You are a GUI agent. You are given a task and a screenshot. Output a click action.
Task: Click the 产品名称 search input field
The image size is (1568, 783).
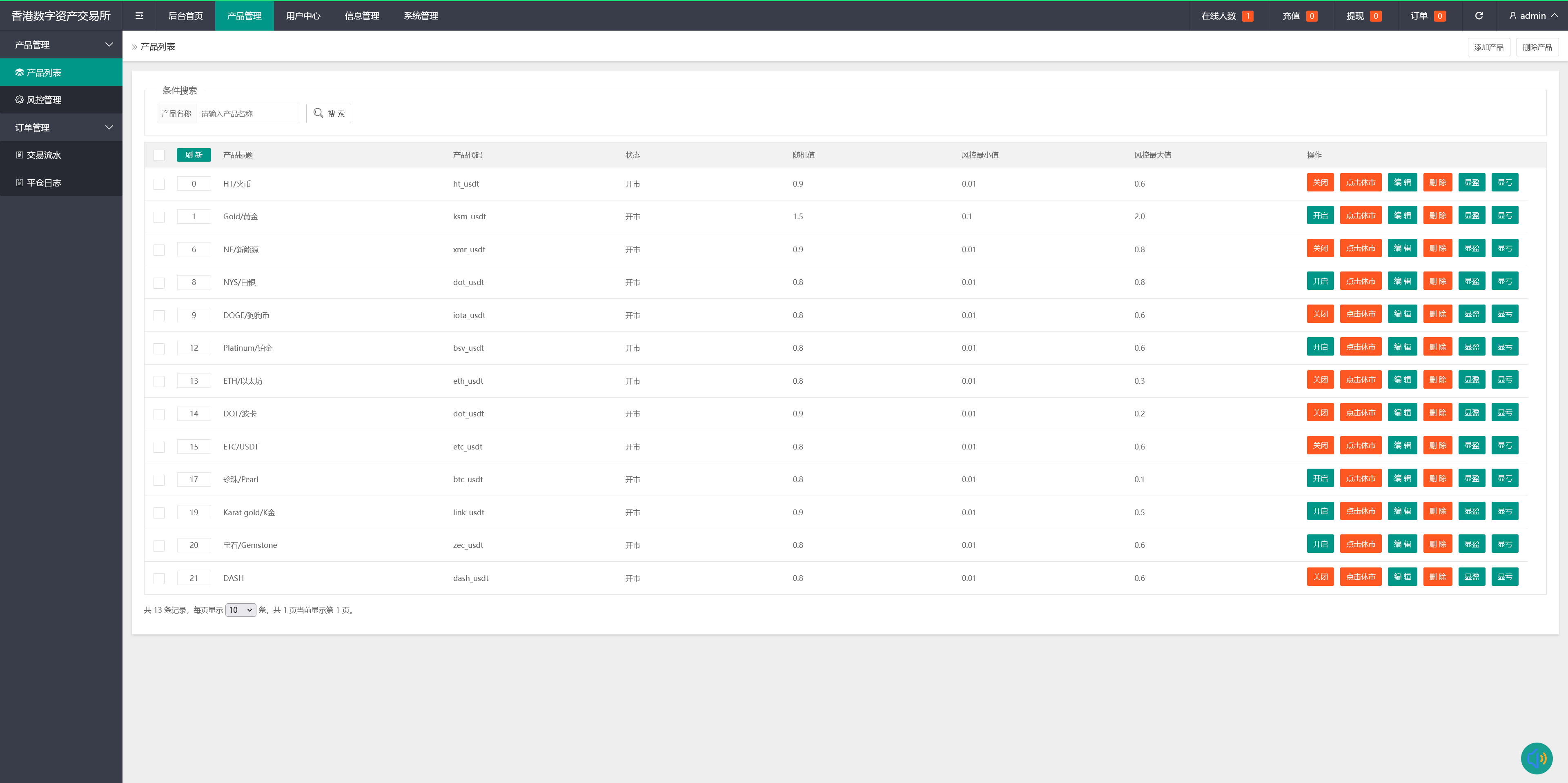coord(247,114)
